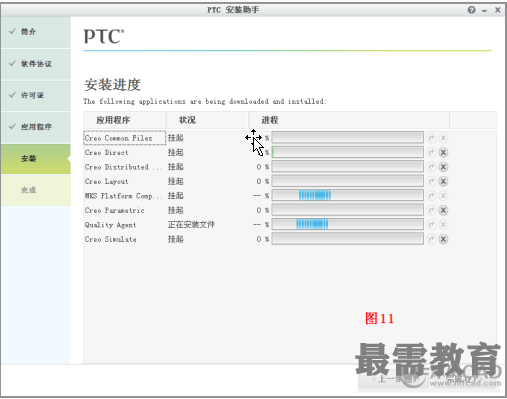Viewport: 507px width, 399px height.
Task: Cancel installation of Creo Direct
Action: (x=443, y=152)
